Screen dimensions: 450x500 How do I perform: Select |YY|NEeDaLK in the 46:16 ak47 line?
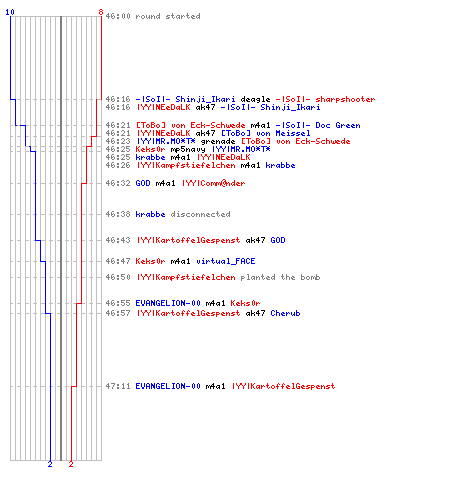tap(163, 107)
